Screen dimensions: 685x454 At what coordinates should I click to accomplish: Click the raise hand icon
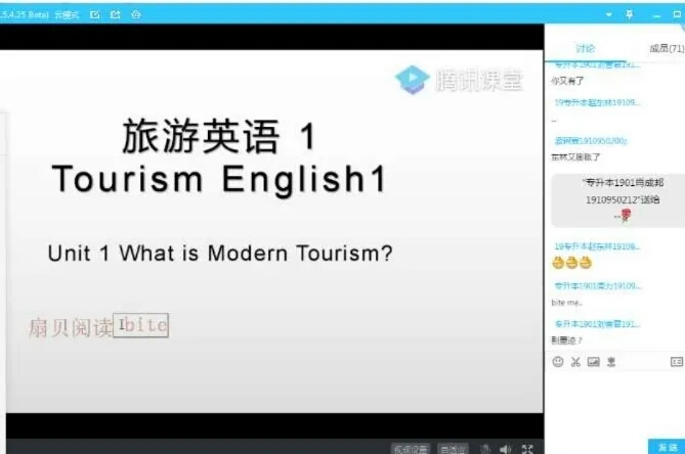[x=485, y=449]
